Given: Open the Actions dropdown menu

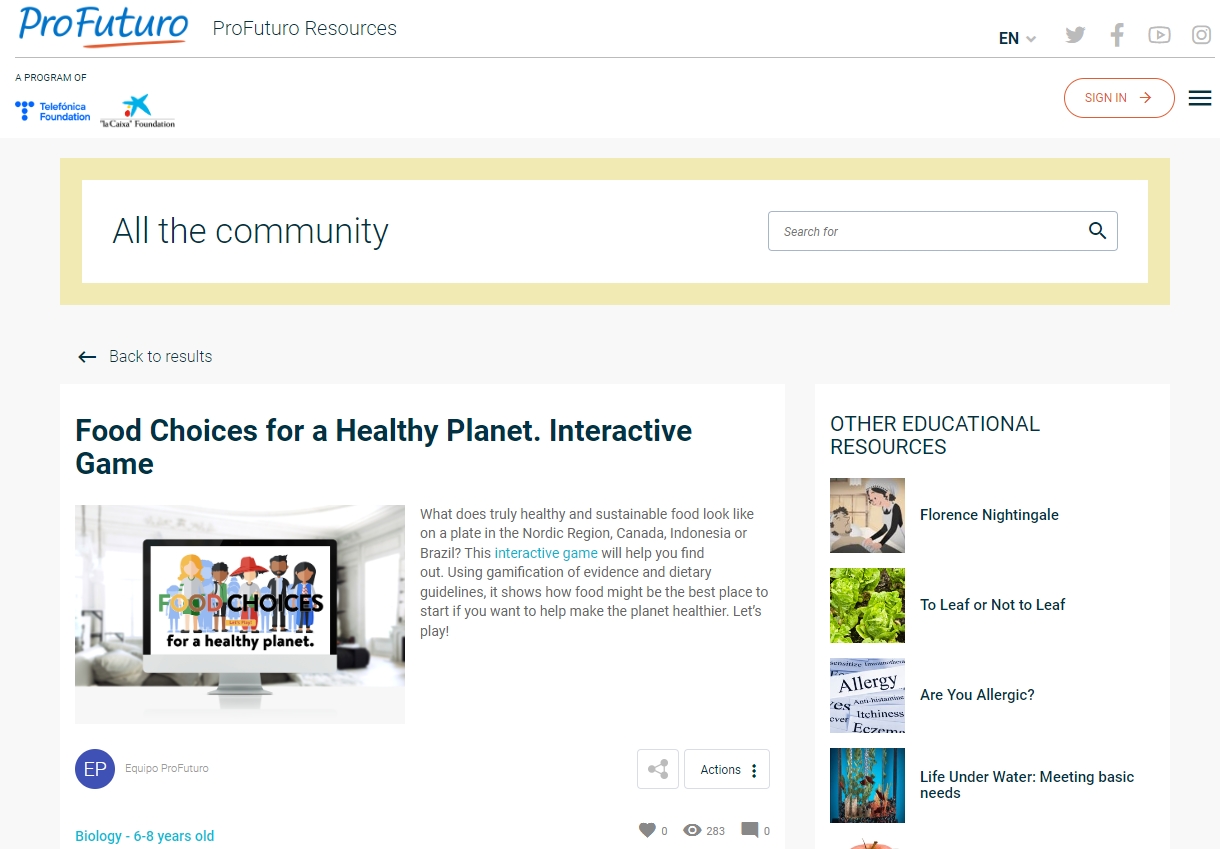Looking at the screenshot, I should (727, 769).
